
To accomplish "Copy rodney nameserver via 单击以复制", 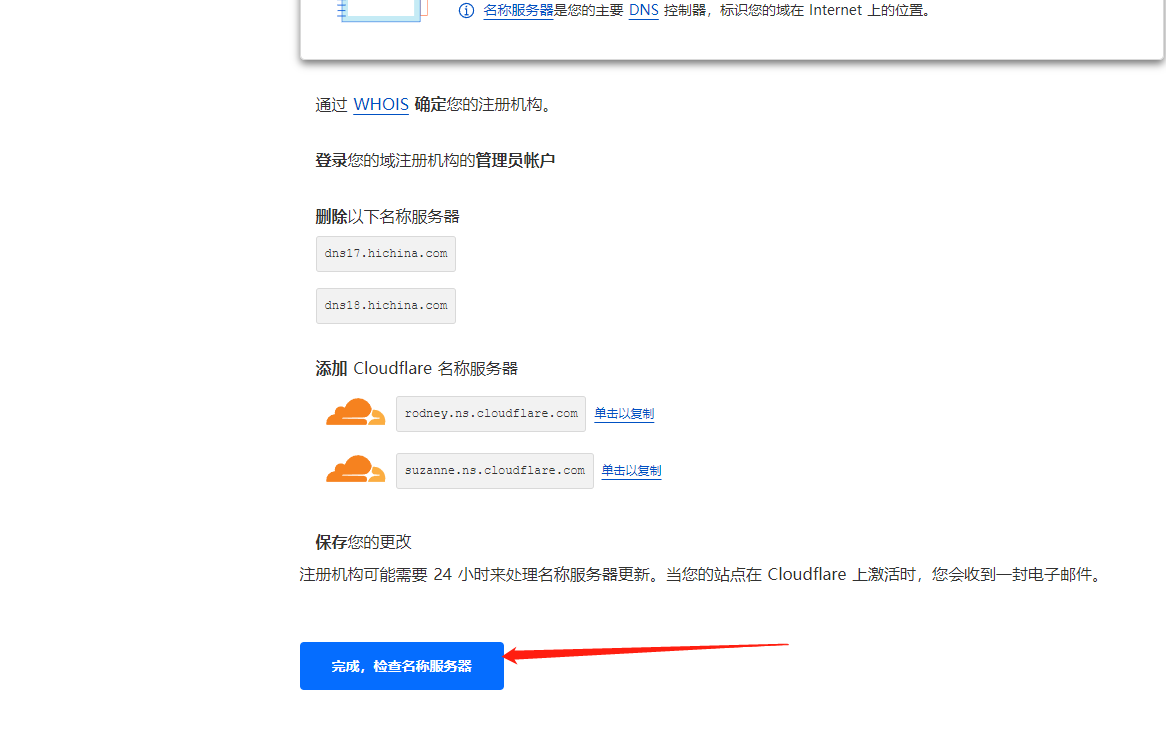I will pos(624,413).
